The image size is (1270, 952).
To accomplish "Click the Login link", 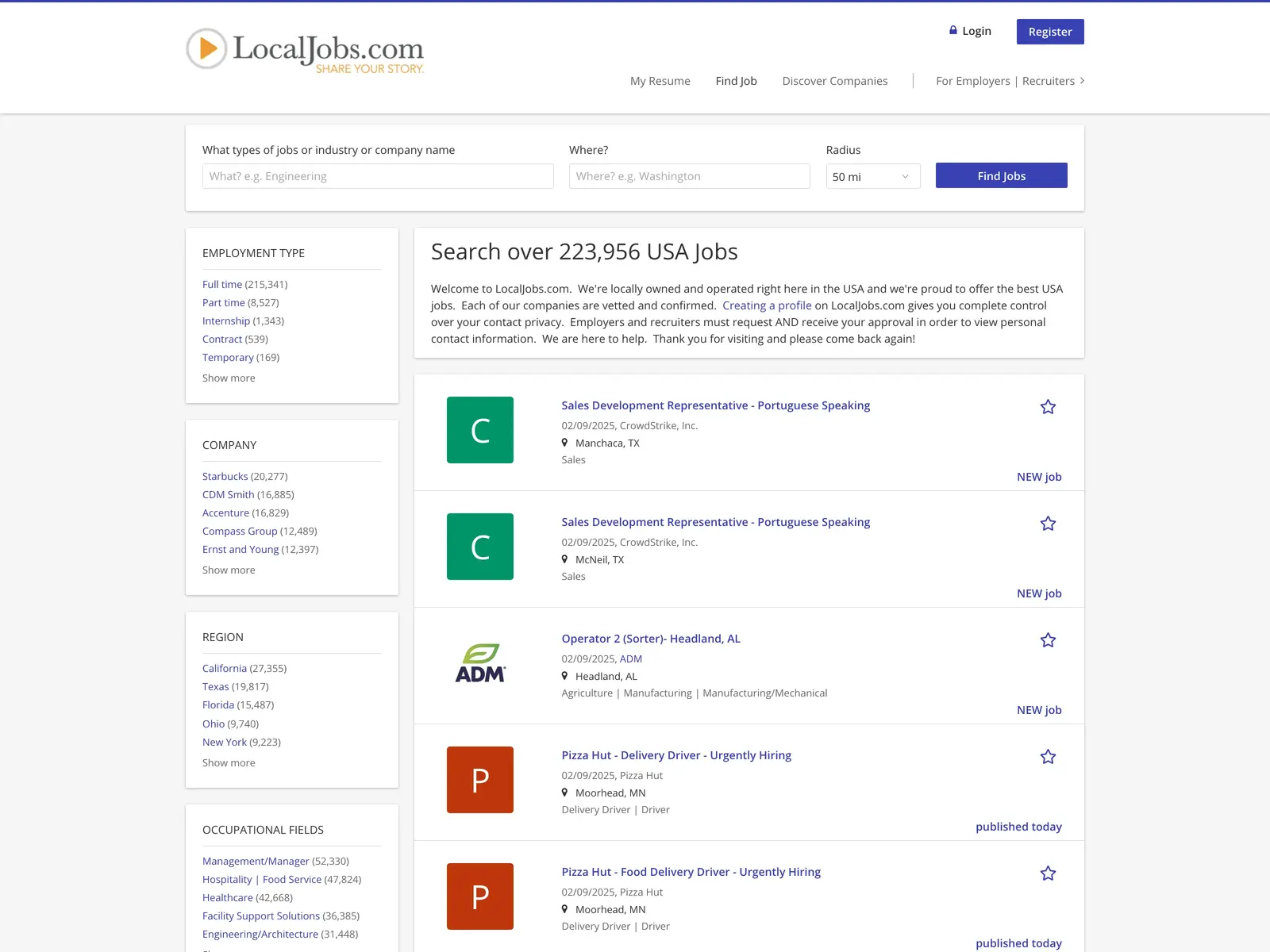I will click(976, 31).
